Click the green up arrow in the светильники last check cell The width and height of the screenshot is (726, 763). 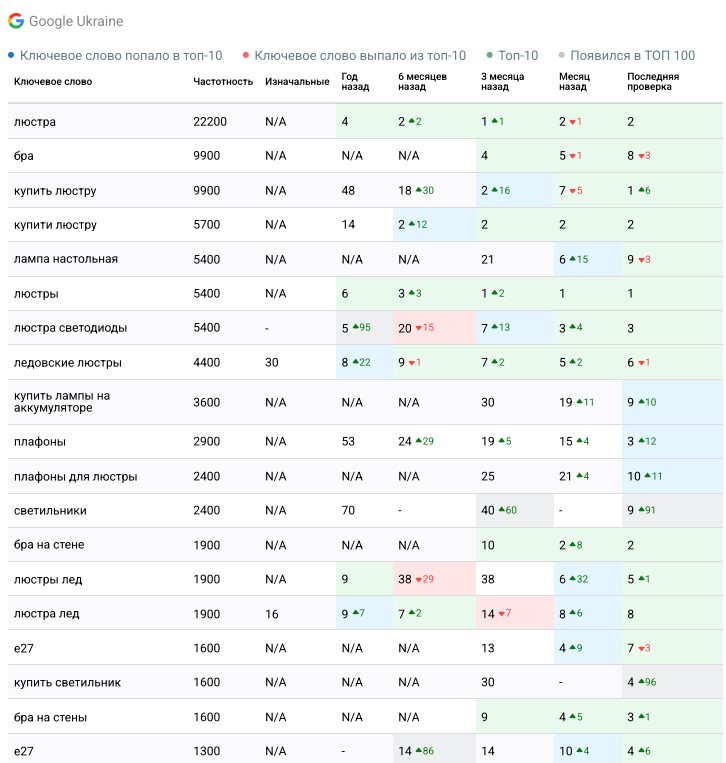pos(641,511)
